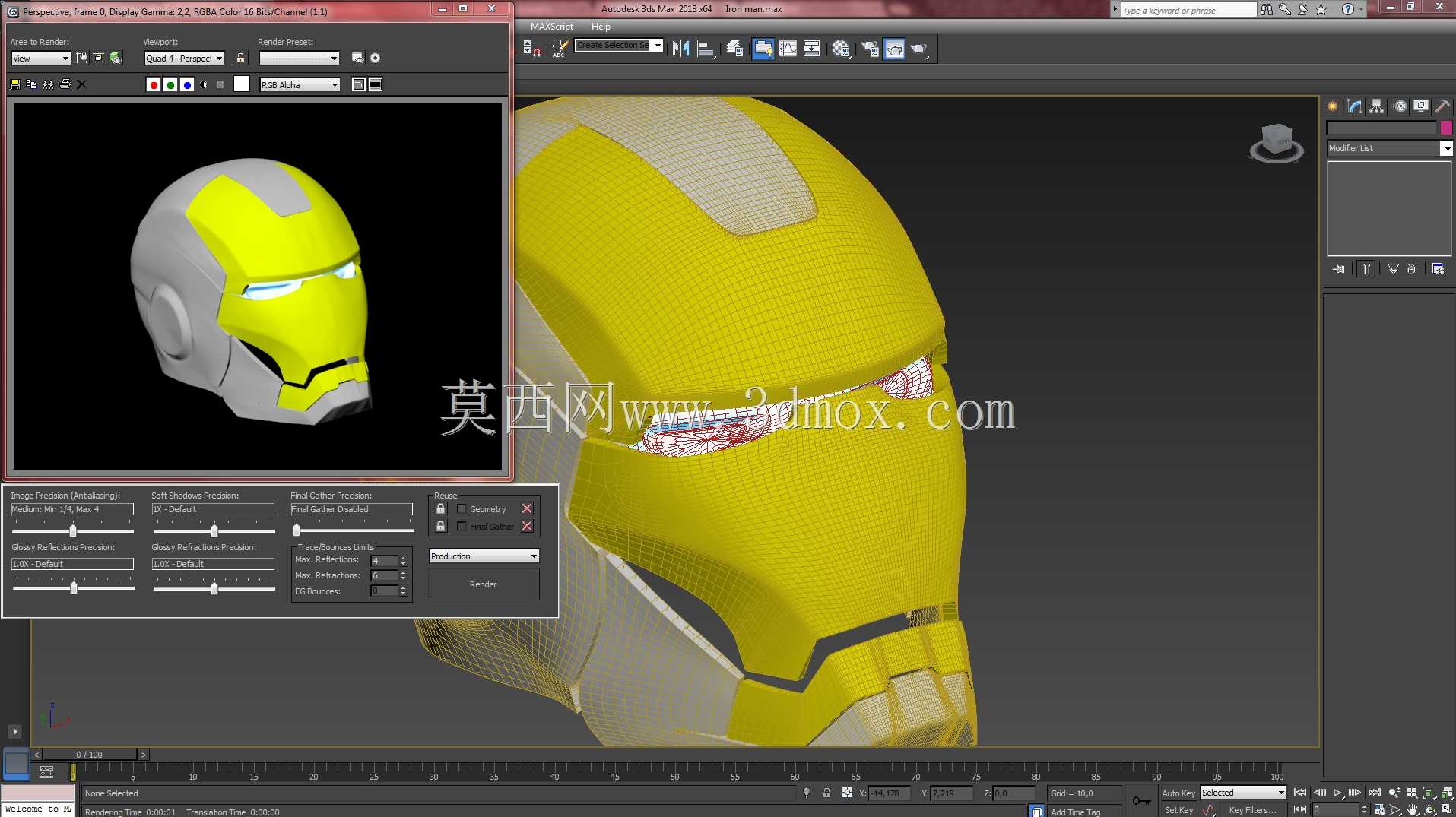The height and width of the screenshot is (817, 1456).
Task: Click the Align tool icon
Action: (x=706, y=49)
